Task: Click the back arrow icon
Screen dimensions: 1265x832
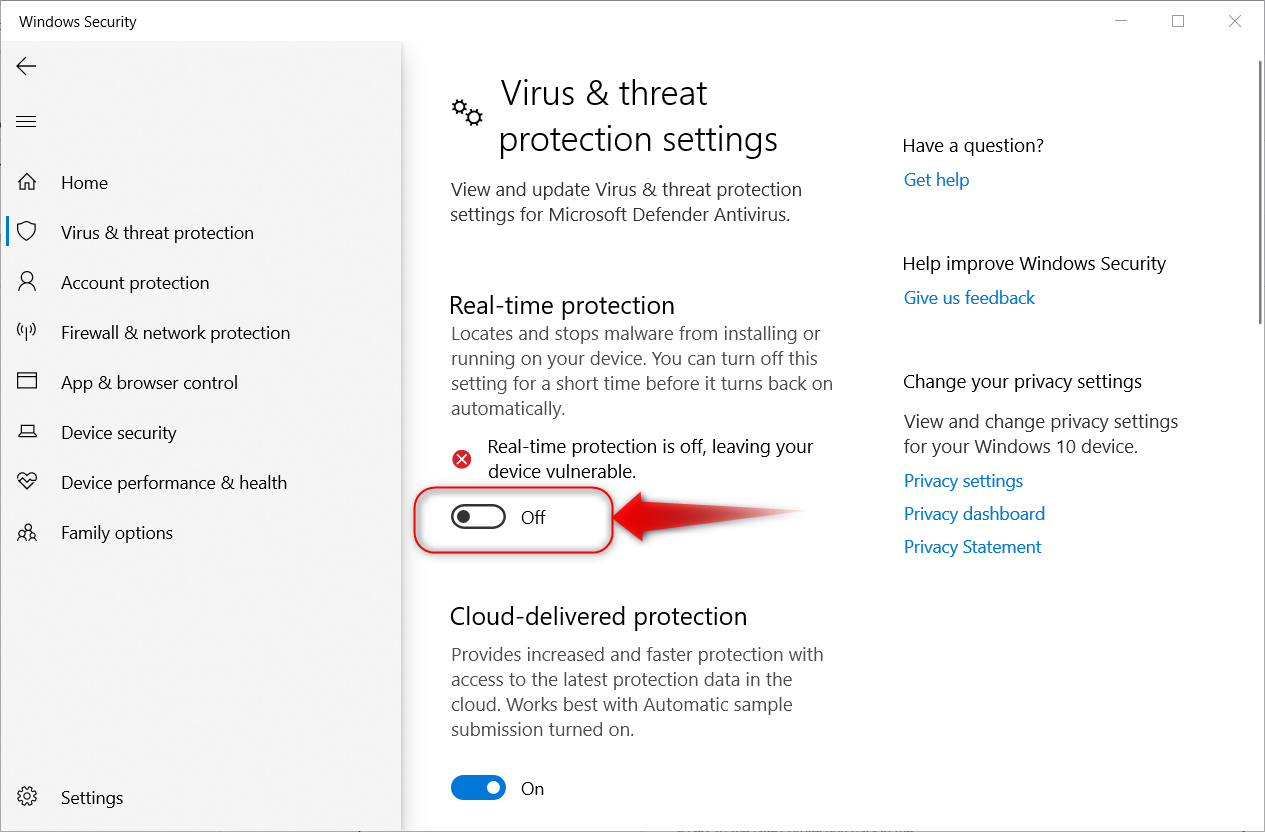Action: [26, 66]
